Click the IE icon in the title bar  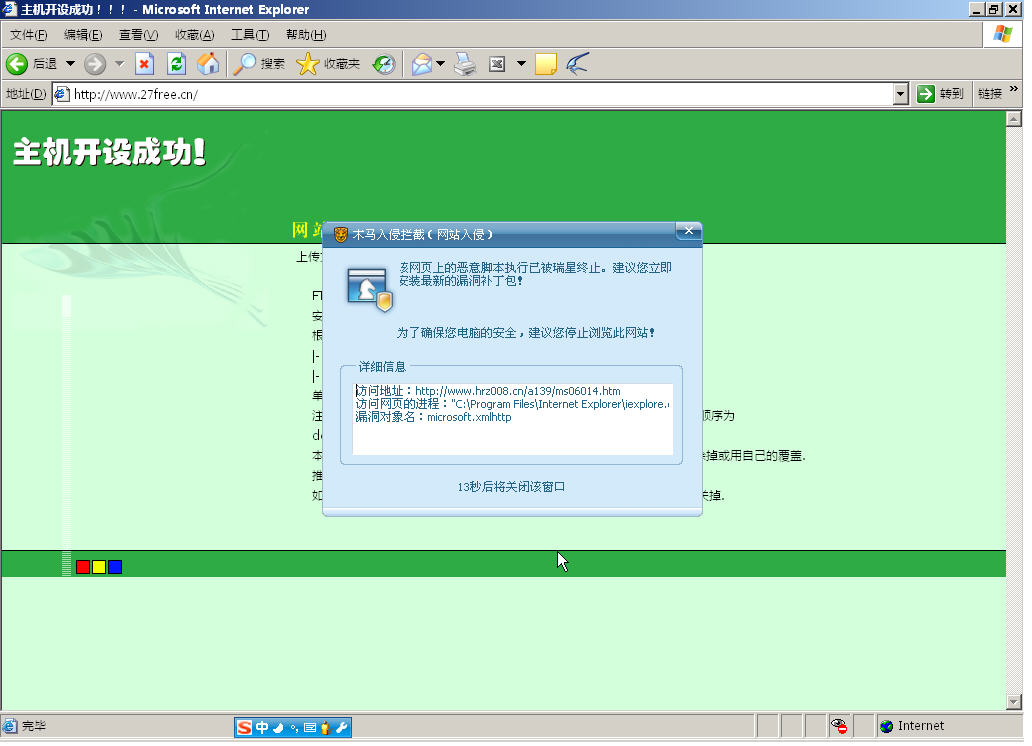9,9
